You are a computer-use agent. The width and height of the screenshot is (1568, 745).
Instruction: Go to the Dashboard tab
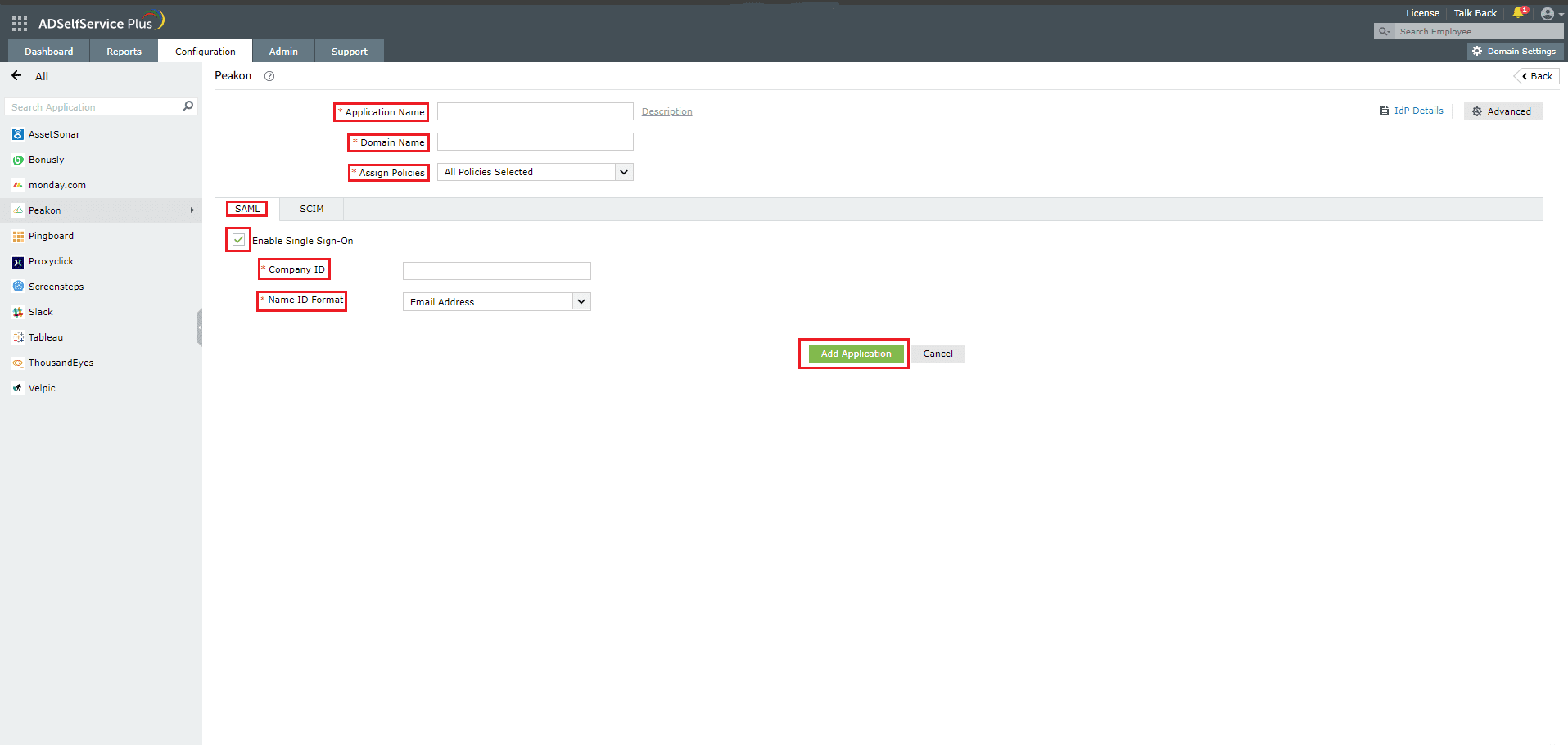49,51
